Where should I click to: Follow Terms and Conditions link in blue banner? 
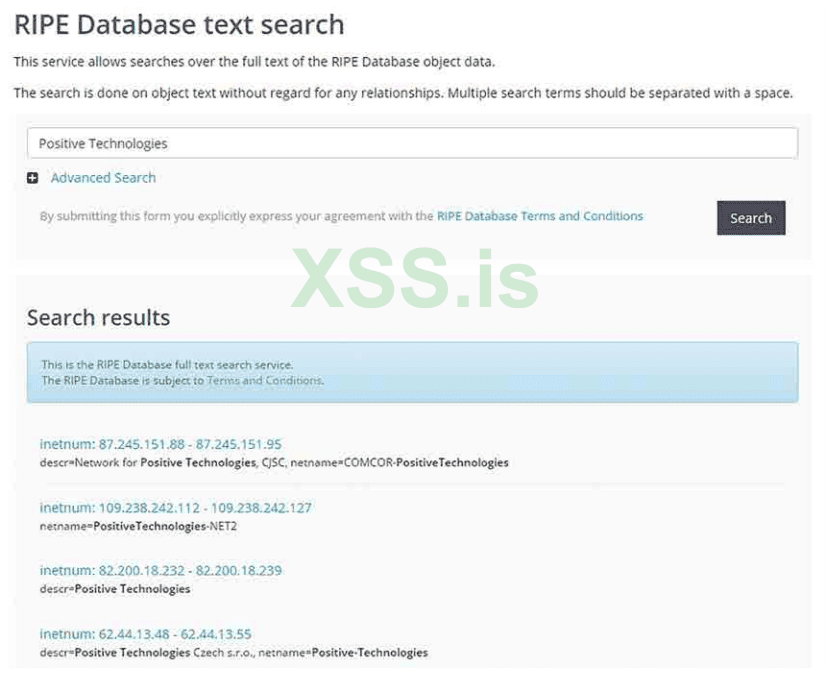click(x=264, y=380)
